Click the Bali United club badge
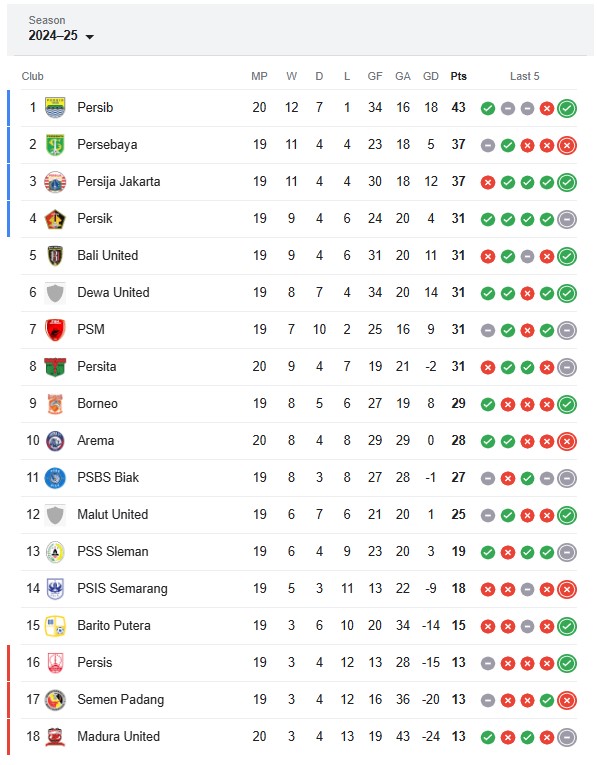 pyautogui.click(x=55, y=256)
